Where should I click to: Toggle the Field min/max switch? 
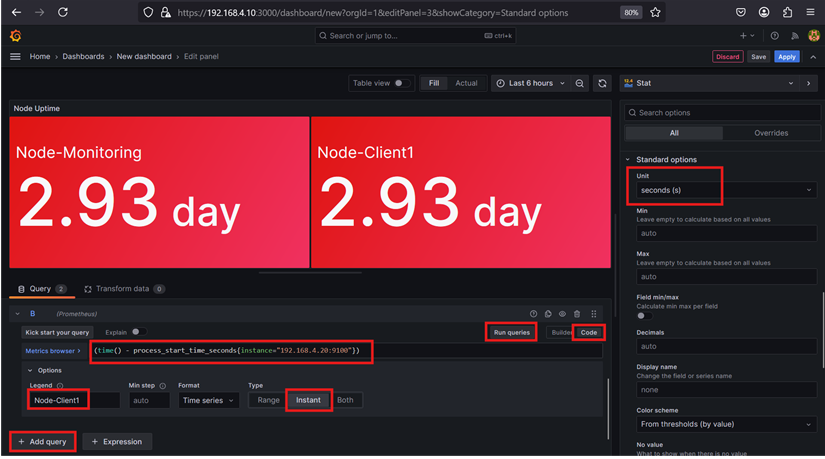(643, 316)
